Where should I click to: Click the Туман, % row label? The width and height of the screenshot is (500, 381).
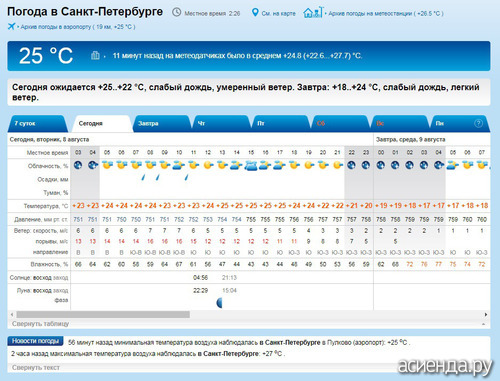tap(56, 193)
